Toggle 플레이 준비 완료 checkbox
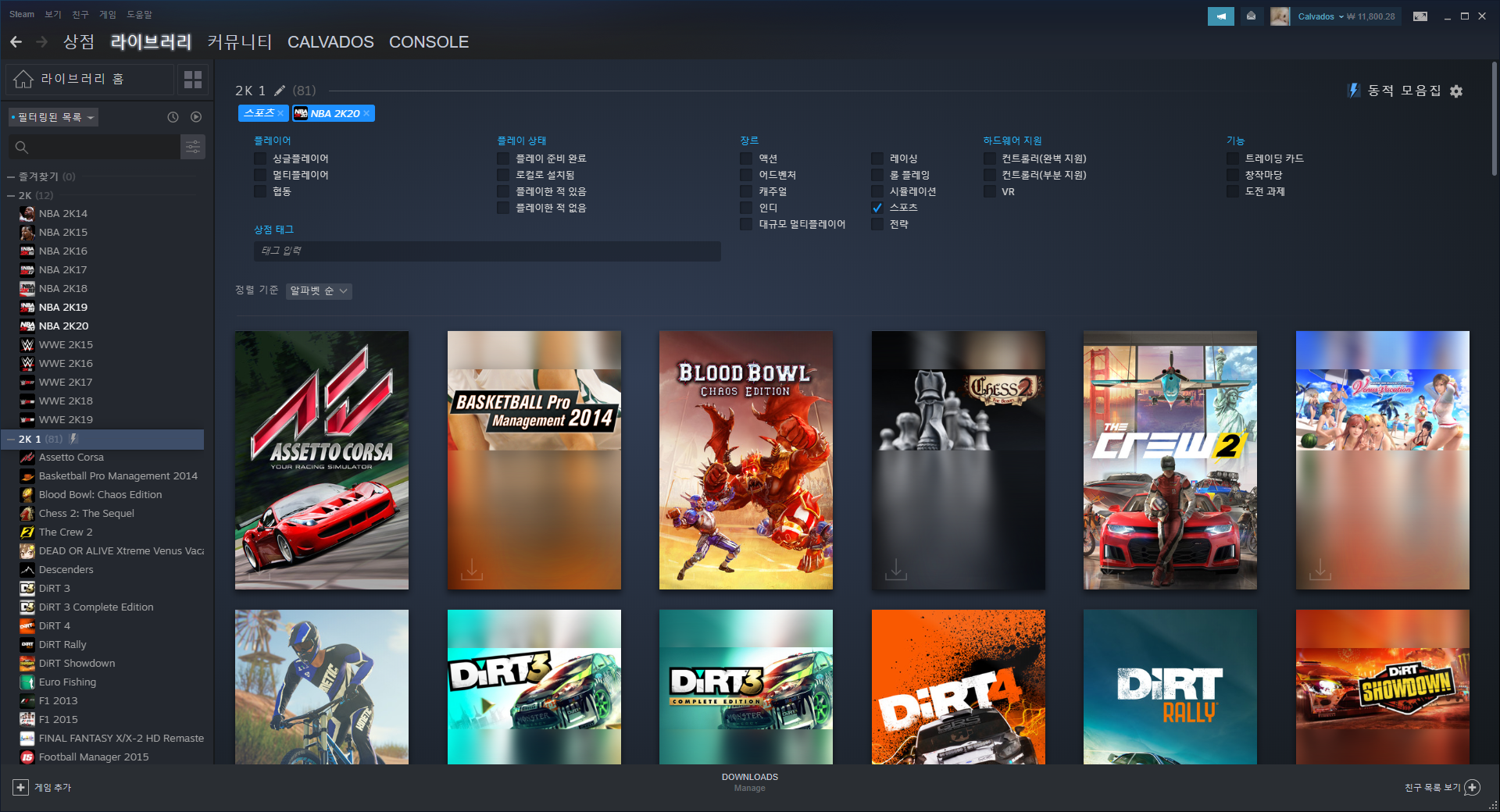 click(503, 158)
